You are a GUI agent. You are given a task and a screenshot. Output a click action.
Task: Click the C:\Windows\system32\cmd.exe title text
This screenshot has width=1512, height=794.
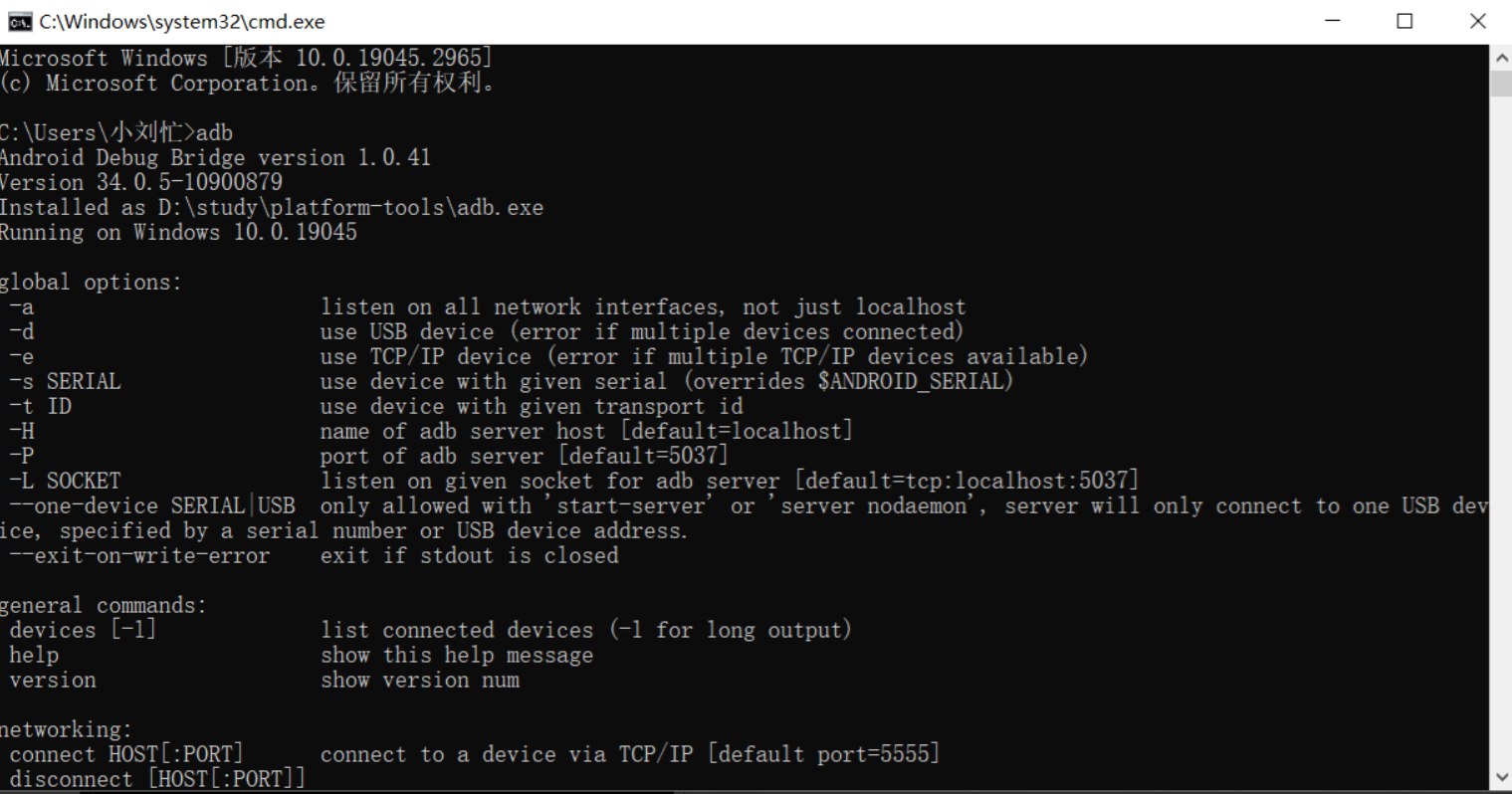tap(182, 22)
